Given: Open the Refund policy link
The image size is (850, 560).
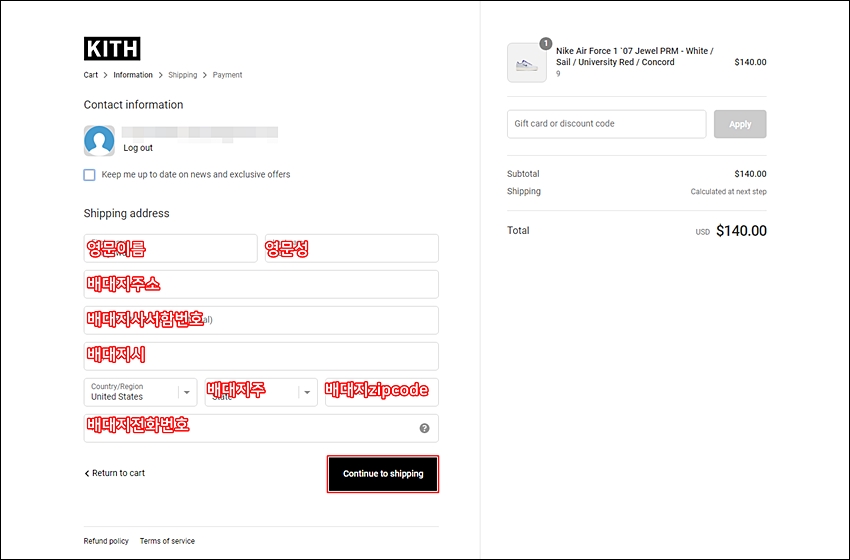Looking at the screenshot, I should pos(106,541).
